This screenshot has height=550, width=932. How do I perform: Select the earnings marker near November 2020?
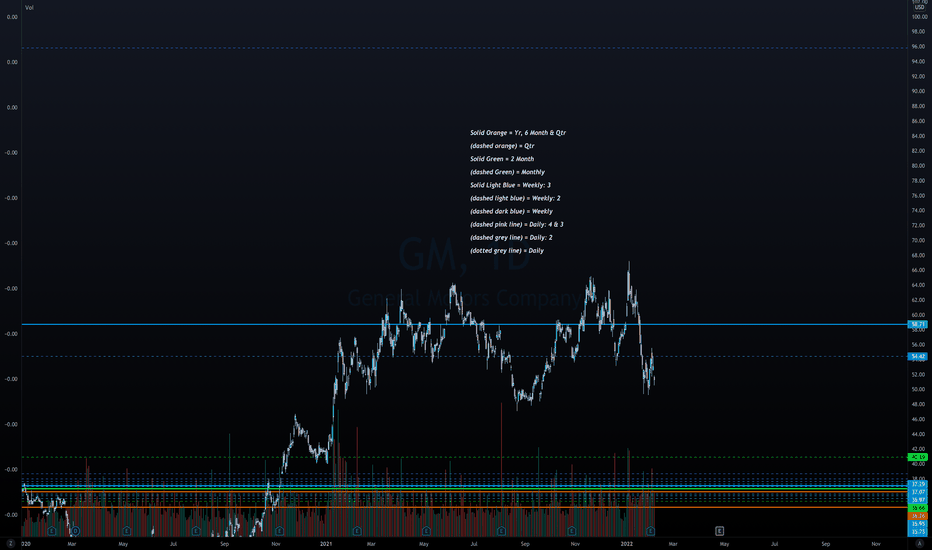point(279,530)
